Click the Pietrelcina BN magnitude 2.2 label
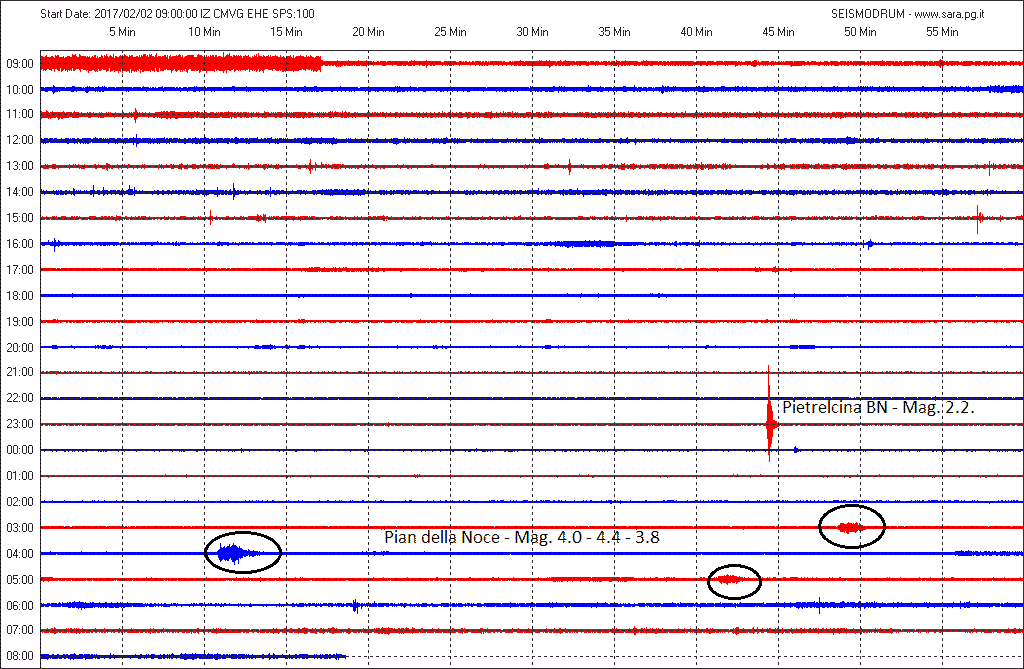This screenshot has width=1024, height=669. [x=878, y=408]
